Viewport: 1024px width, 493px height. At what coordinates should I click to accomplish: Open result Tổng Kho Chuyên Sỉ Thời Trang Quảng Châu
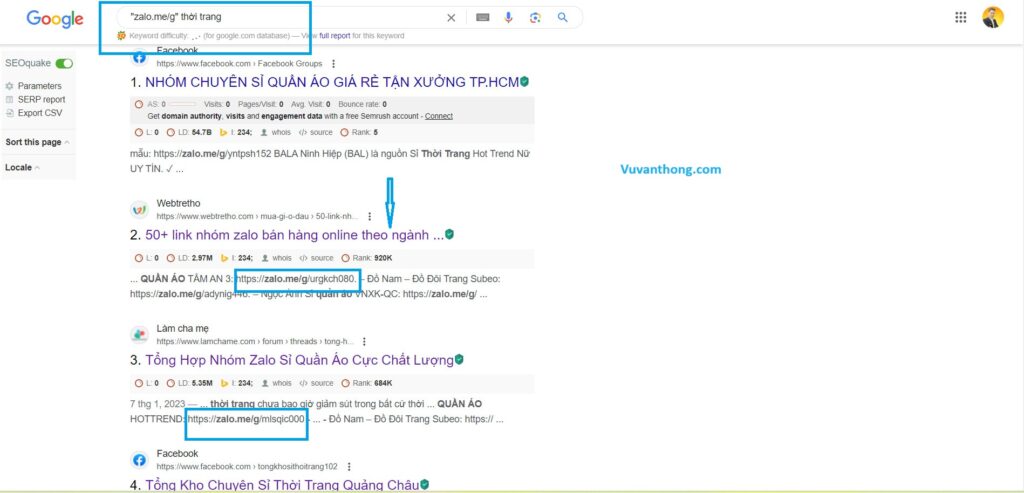click(281, 485)
